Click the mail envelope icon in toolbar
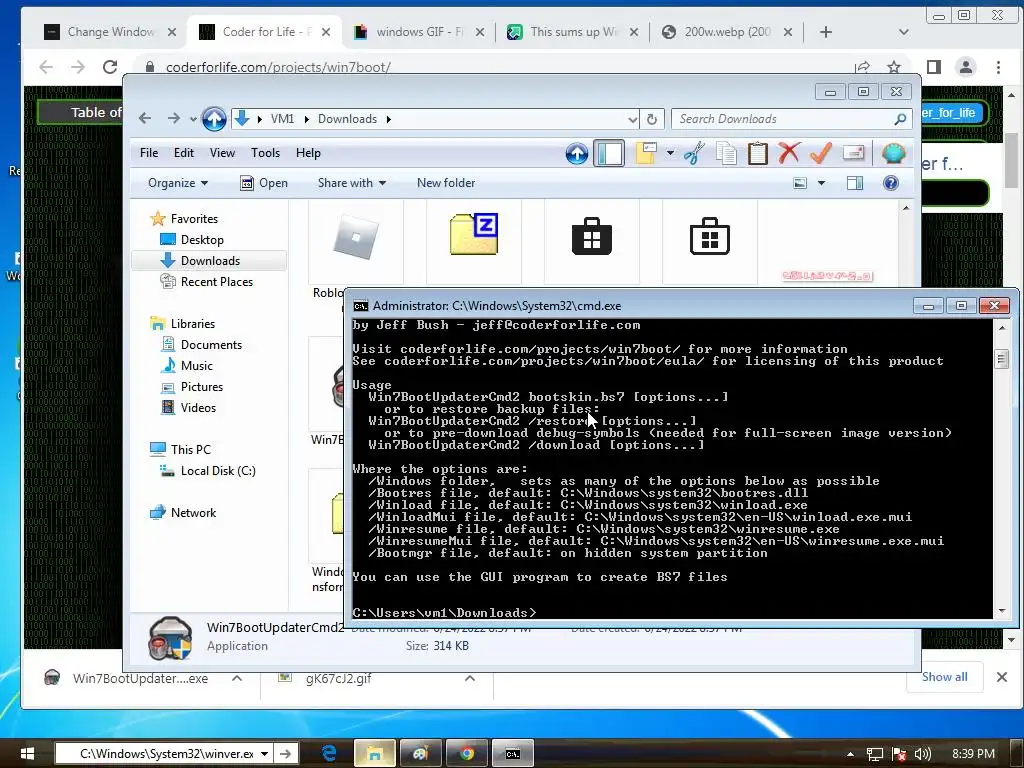1024x768 pixels. coord(854,153)
